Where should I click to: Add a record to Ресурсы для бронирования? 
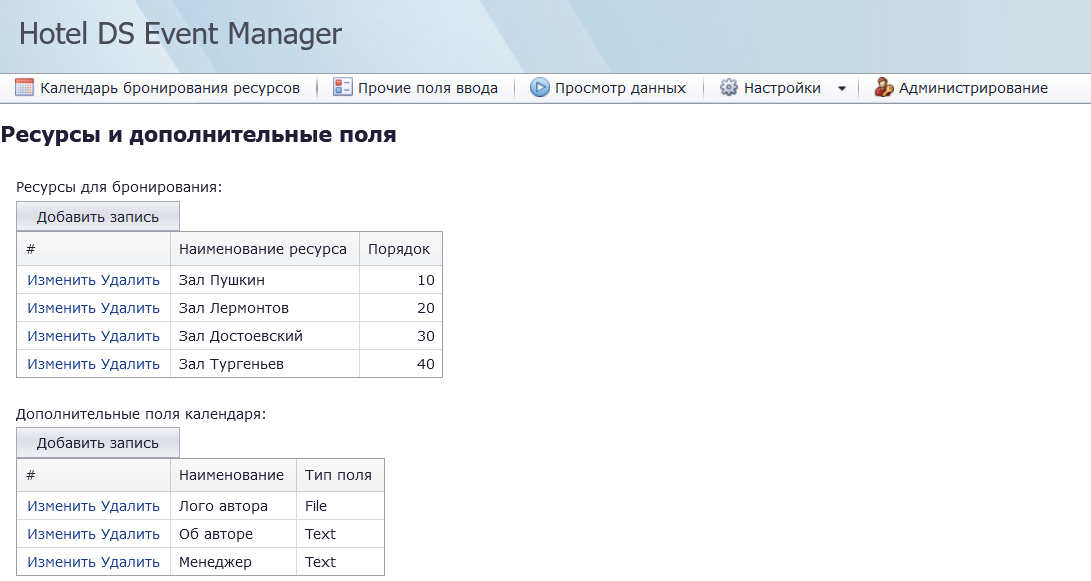point(98,216)
